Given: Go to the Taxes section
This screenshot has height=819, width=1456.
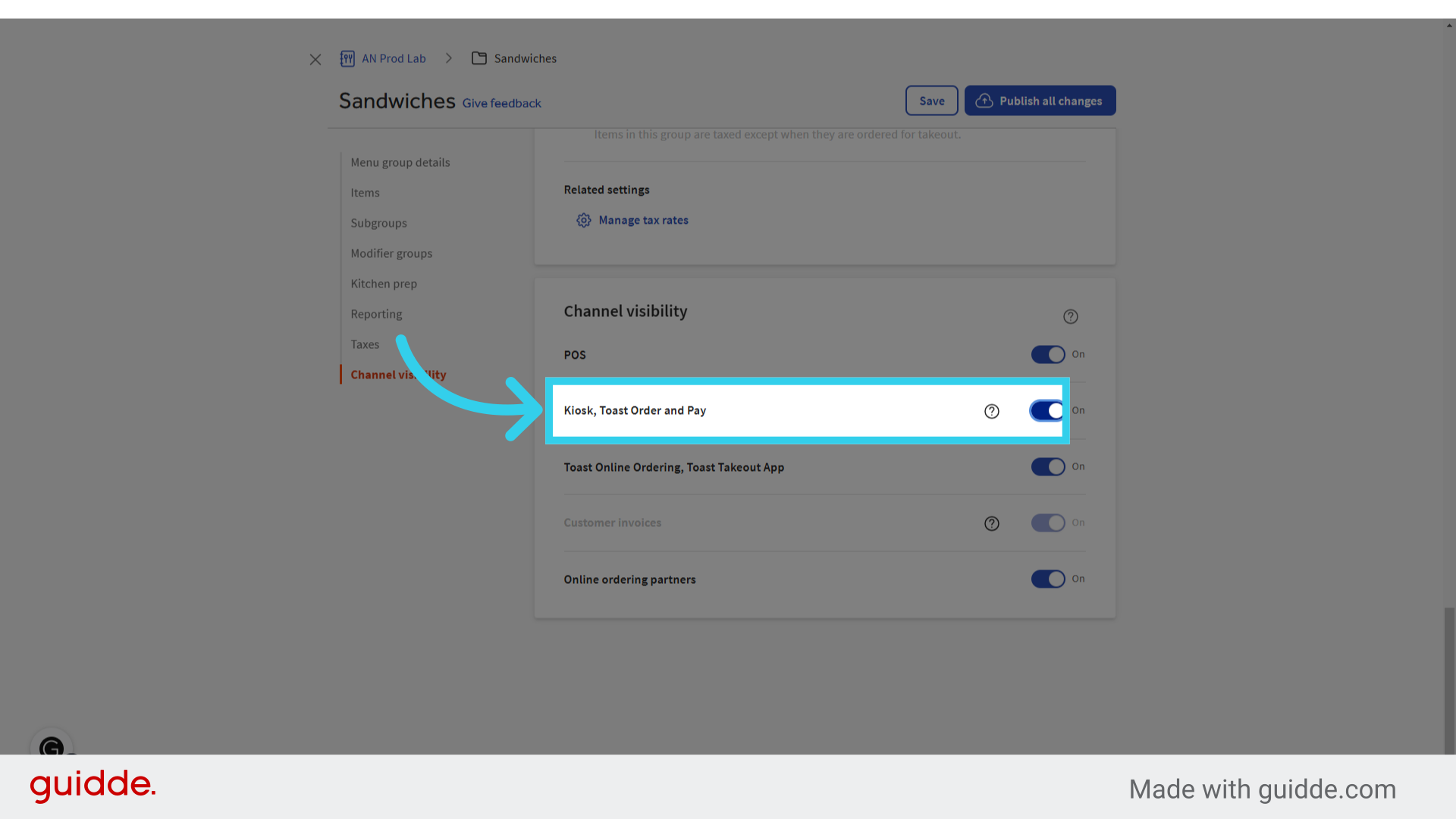Looking at the screenshot, I should pyautogui.click(x=365, y=344).
